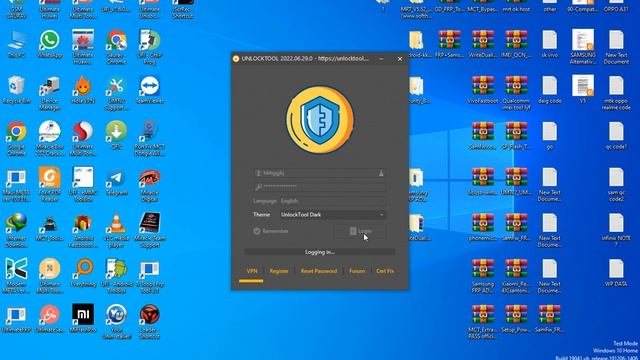The image size is (640, 360).
Task: Open the Setup_Pow archive file
Action: 516,318
